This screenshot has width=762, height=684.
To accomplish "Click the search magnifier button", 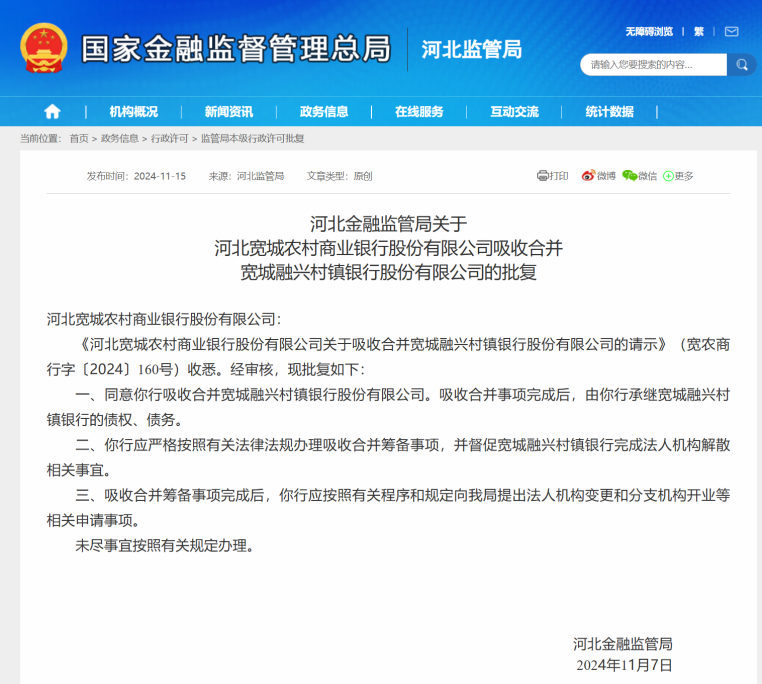I will [x=742, y=65].
